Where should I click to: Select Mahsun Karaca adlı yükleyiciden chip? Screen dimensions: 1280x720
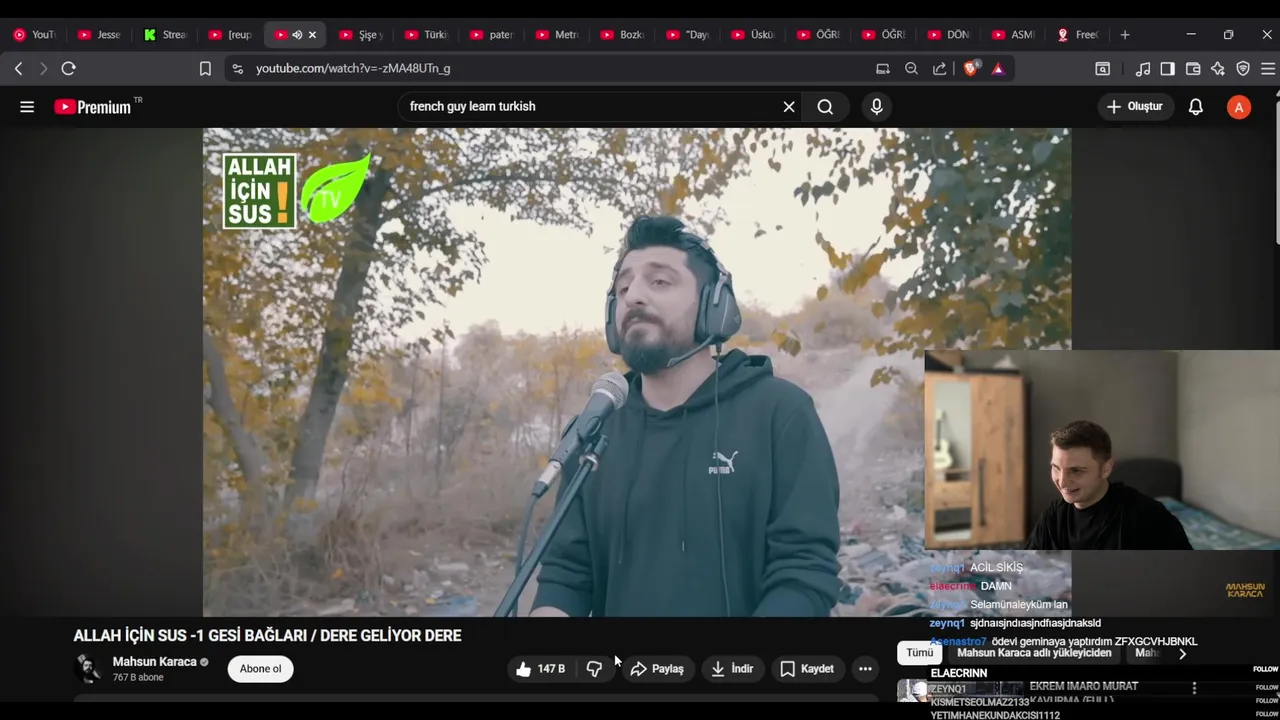click(x=1034, y=653)
